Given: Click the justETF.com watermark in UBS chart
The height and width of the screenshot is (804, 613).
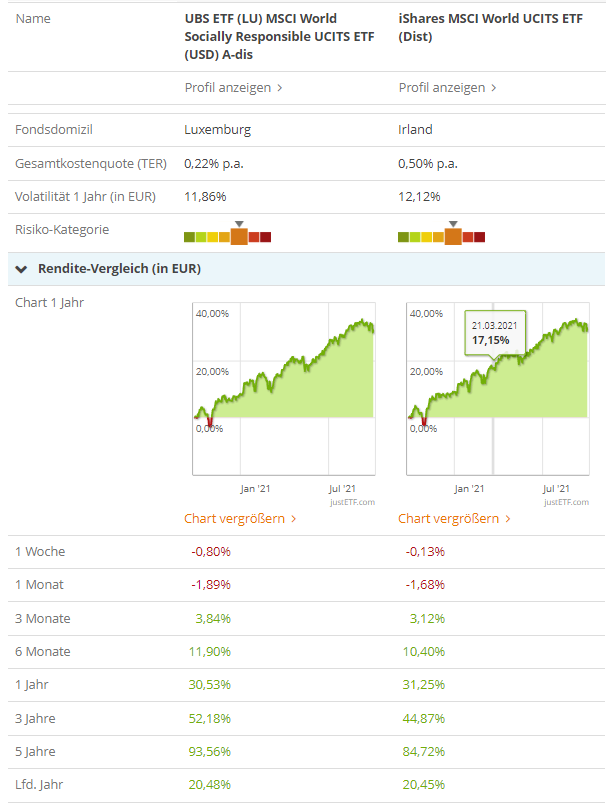Looking at the screenshot, I should click(353, 502).
